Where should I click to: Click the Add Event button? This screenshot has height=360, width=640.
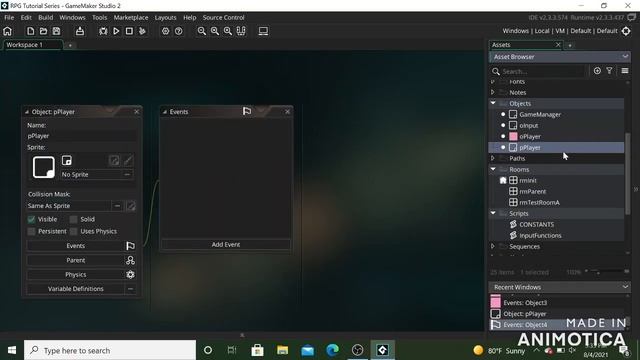point(226,244)
